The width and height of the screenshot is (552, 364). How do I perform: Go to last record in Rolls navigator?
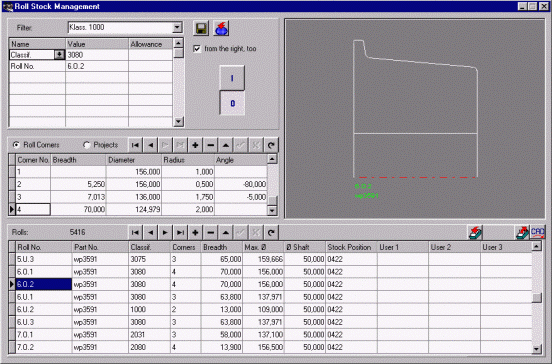(x=180, y=232)
